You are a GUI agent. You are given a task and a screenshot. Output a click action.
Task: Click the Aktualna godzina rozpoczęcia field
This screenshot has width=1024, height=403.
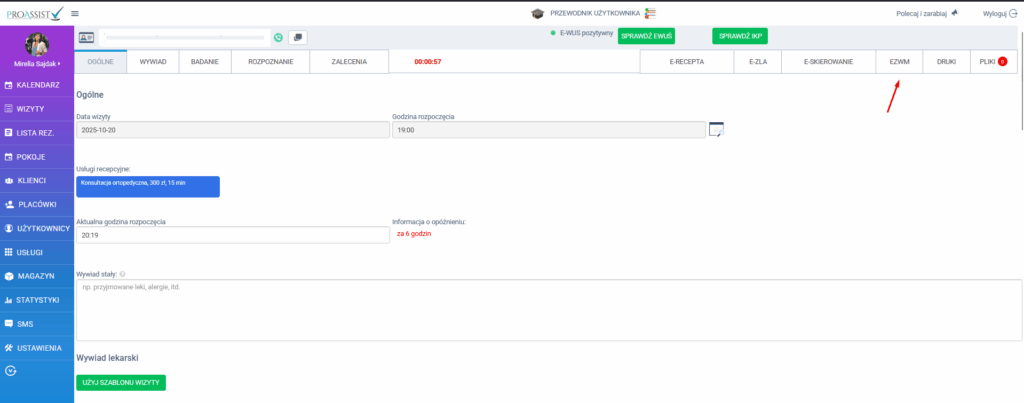pos(232,235)
